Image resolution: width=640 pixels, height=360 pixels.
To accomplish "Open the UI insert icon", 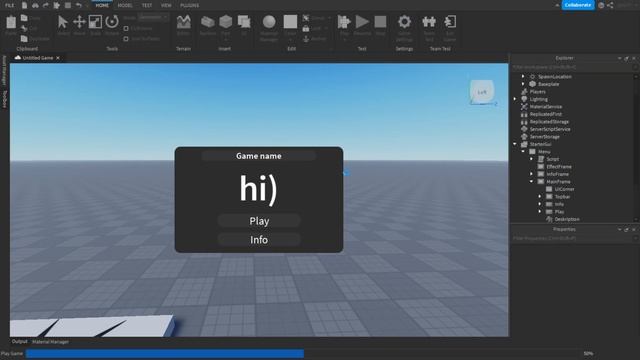I will (244, 22).
